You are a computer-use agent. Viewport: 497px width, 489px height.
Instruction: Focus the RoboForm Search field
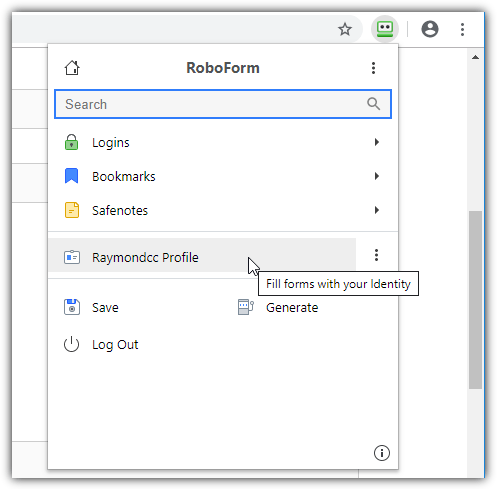tap(223, 104)
